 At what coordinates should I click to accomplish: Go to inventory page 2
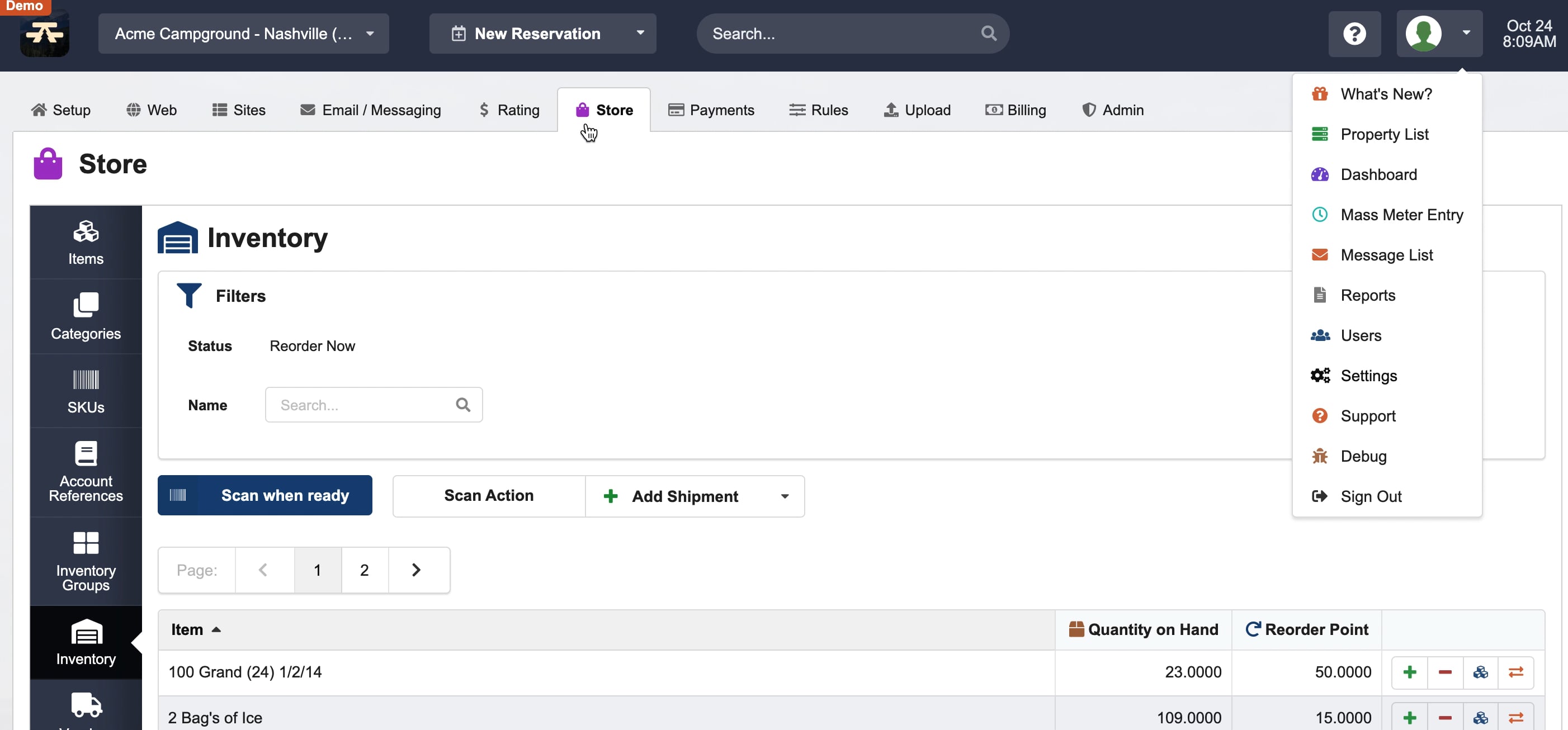click(365, 570)
